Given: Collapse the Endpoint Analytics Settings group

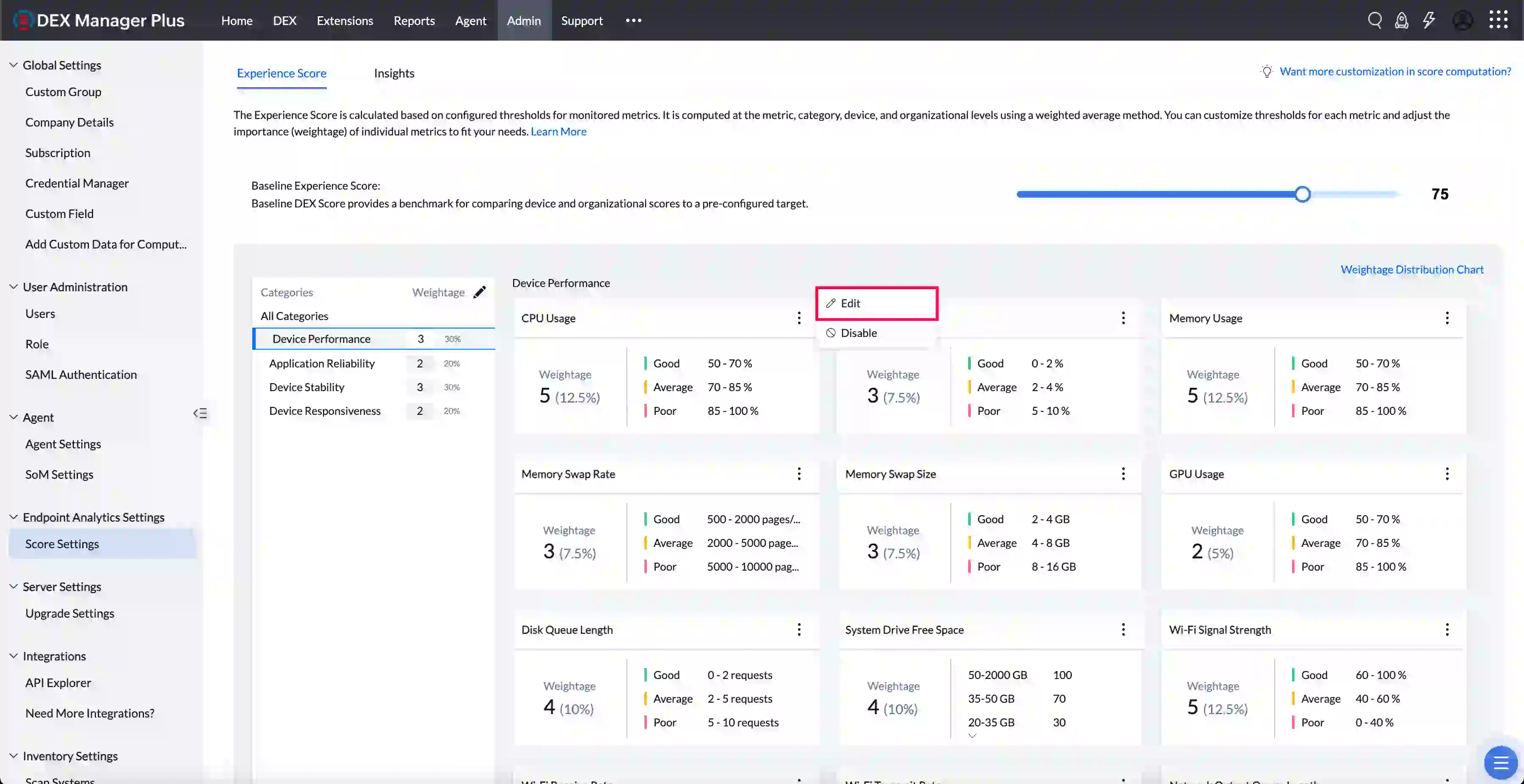Looking at the screenshot, I should click(x=13, y=516).
